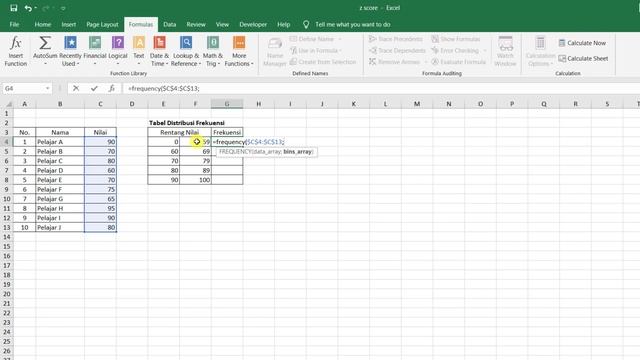Click the Frekuensi header cell
Screen dimensions: 640x360
click(x=227, y=132)
